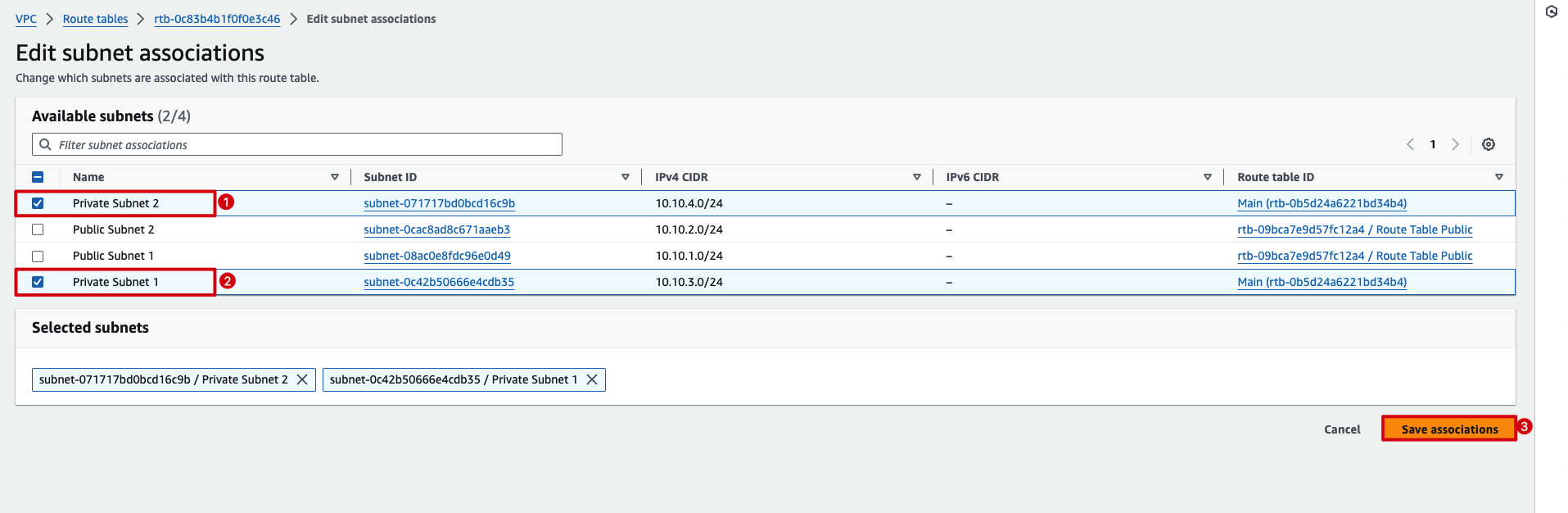Click the Cancel button
This screenshot has height=513, width=1568.
1342,429
